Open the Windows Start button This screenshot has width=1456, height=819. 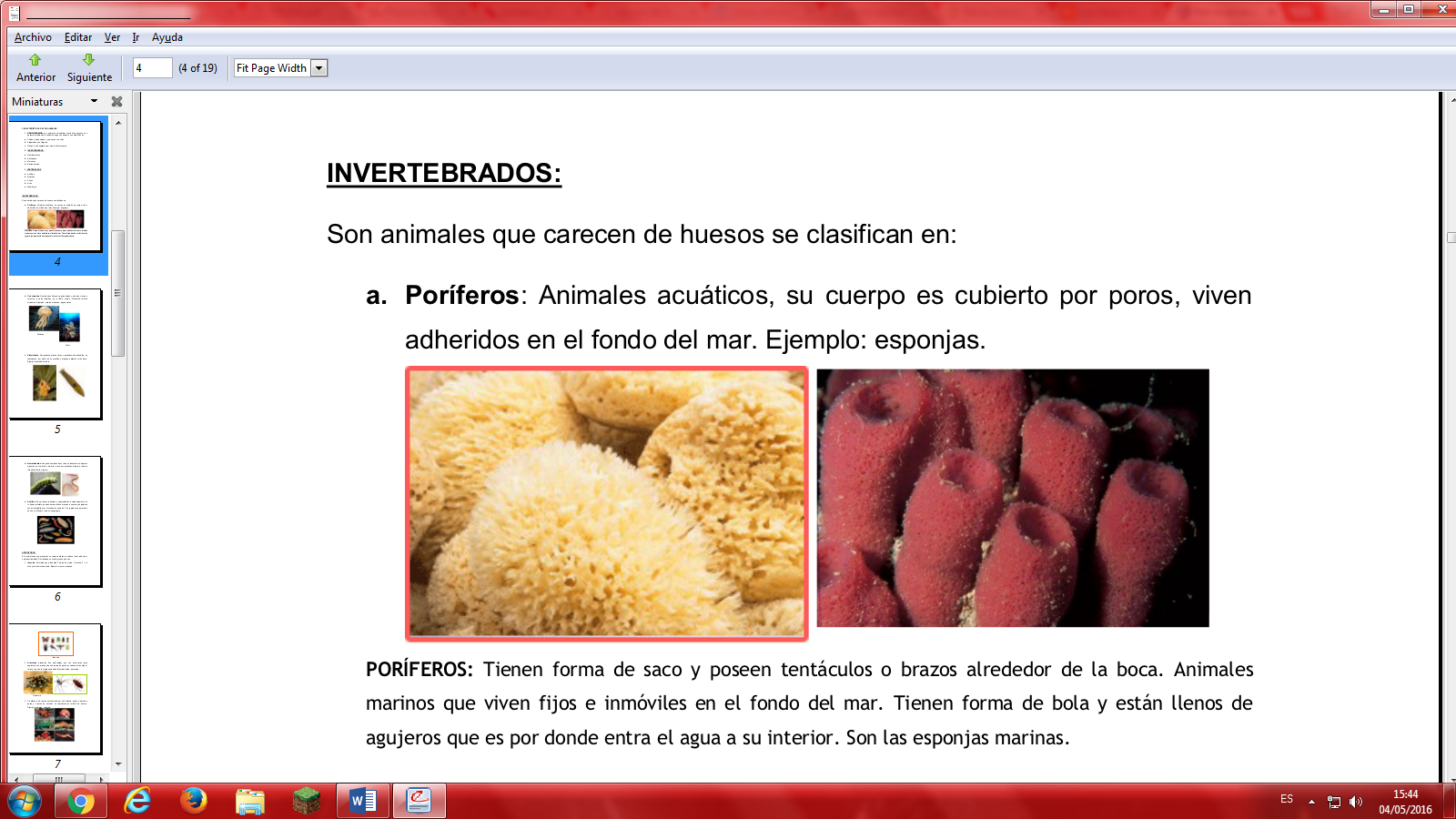point(25,802)
